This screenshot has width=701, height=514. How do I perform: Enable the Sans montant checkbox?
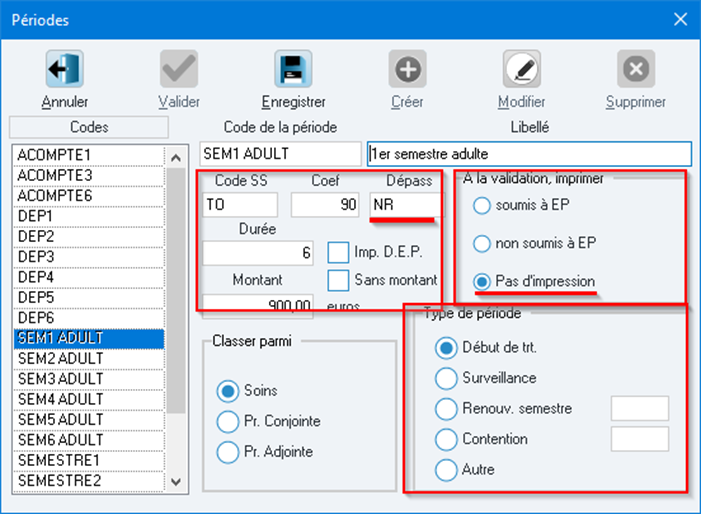click(338, 281)
